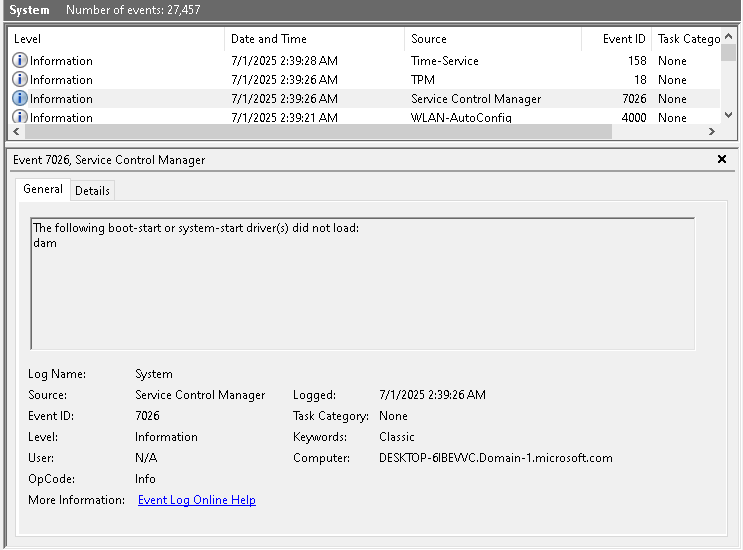Viewport: 743px width, 550px height.
Task: Click the Service Control Manager source cell
Action: pyautogui.click(x=476, y=99)
